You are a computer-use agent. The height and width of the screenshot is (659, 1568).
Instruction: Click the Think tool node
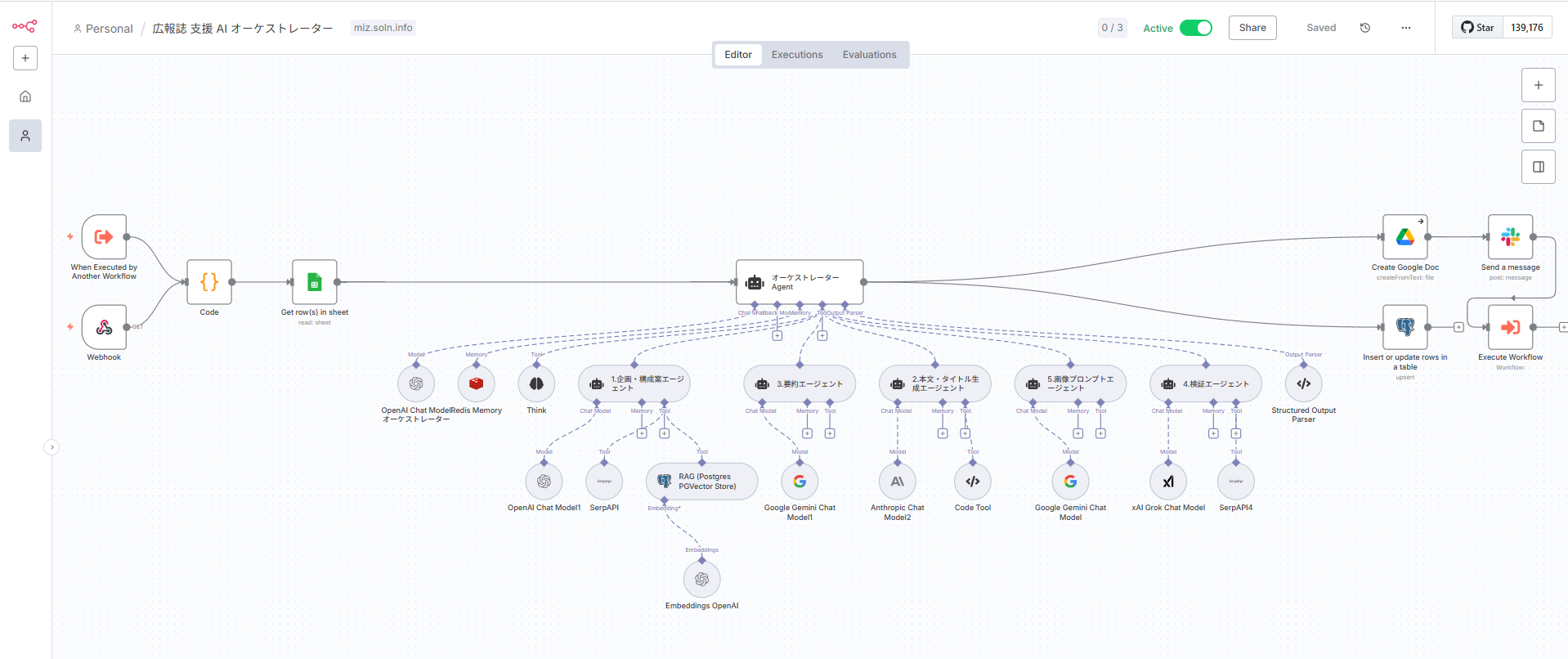point(536,383)
